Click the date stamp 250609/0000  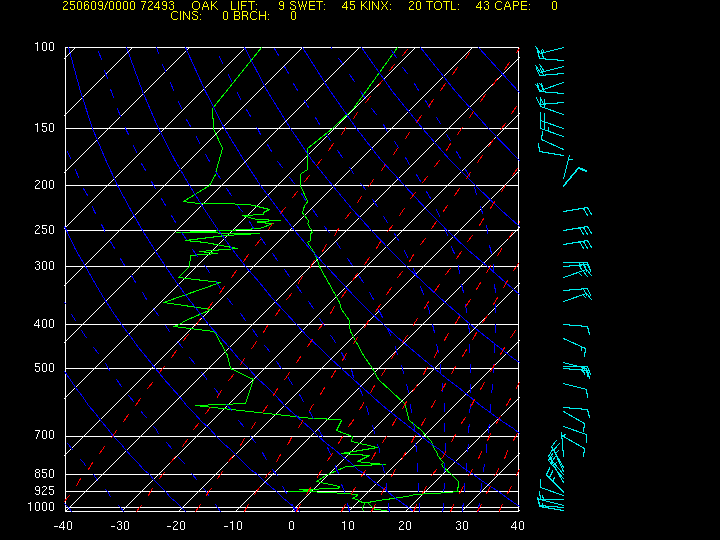click(x=99, y=6)
